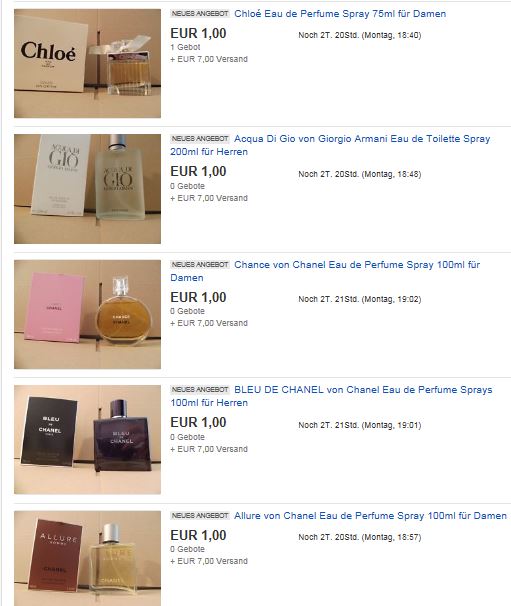Click the Allure Chanel product thumbnail
The image size is (511, 606).
tap(87, 558)
